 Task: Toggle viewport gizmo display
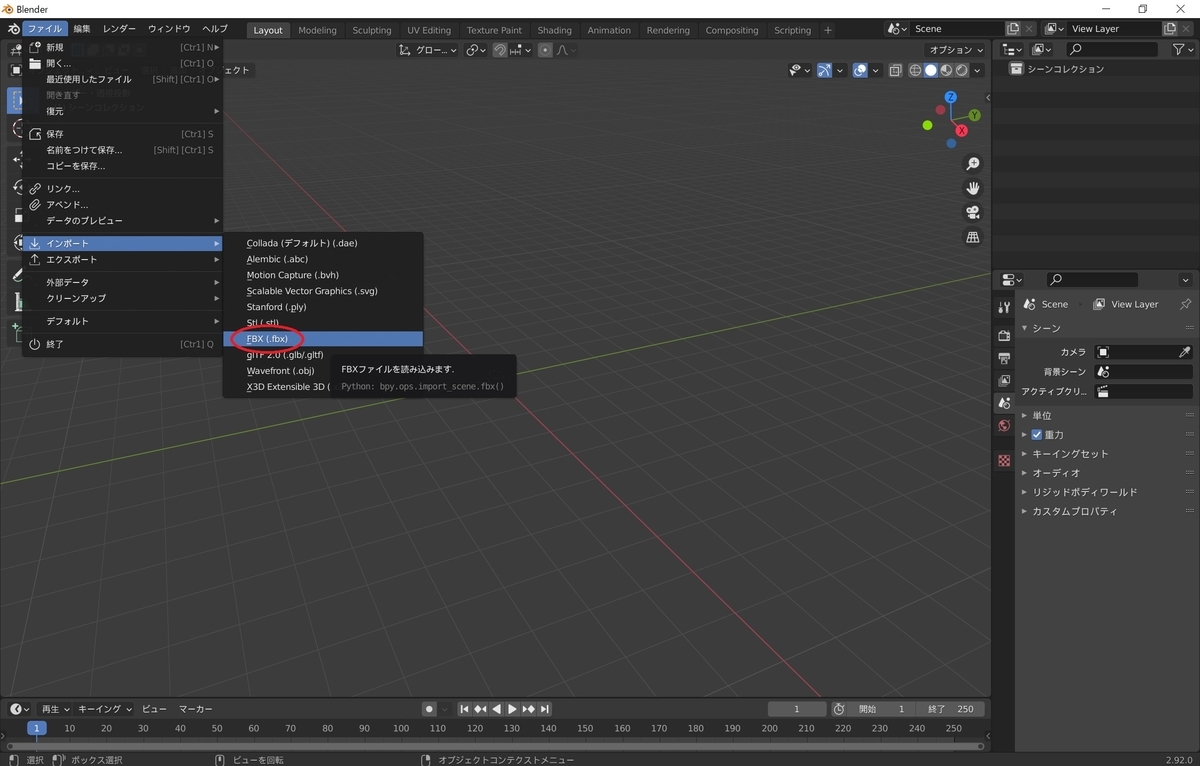point(824,70)
